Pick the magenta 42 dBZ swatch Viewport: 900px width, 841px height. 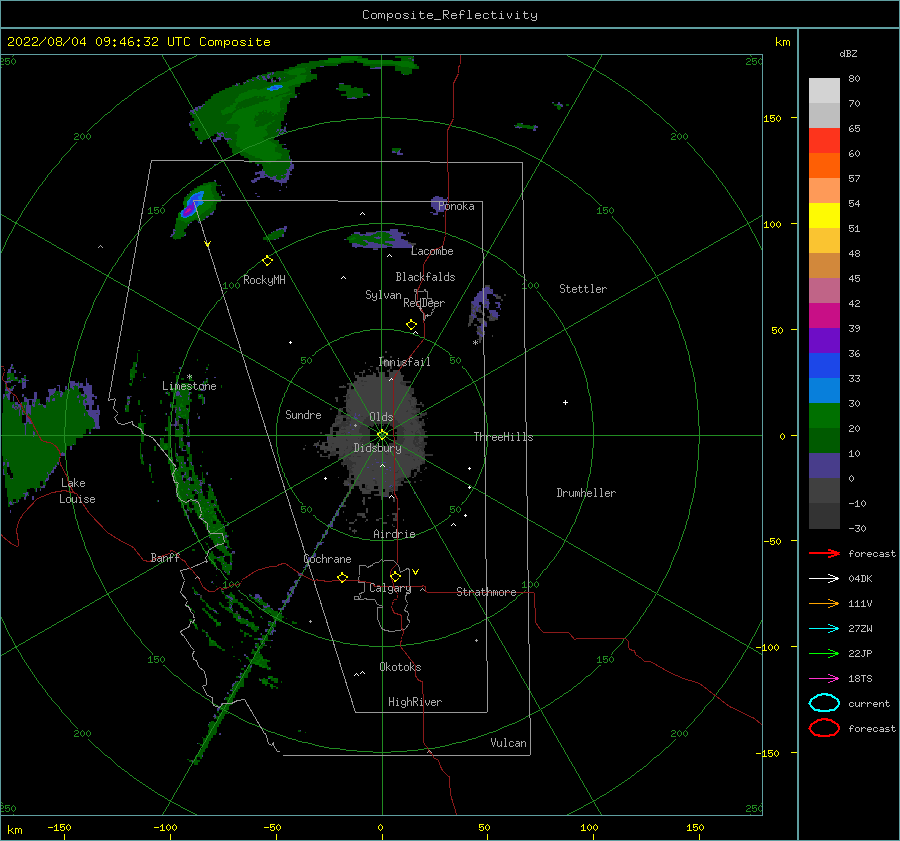point(824,315)
